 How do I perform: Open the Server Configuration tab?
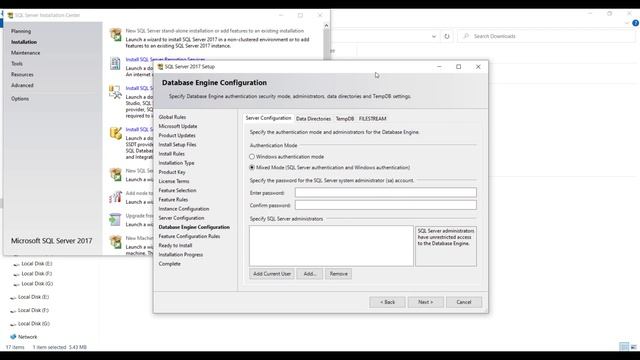(268, 118)
